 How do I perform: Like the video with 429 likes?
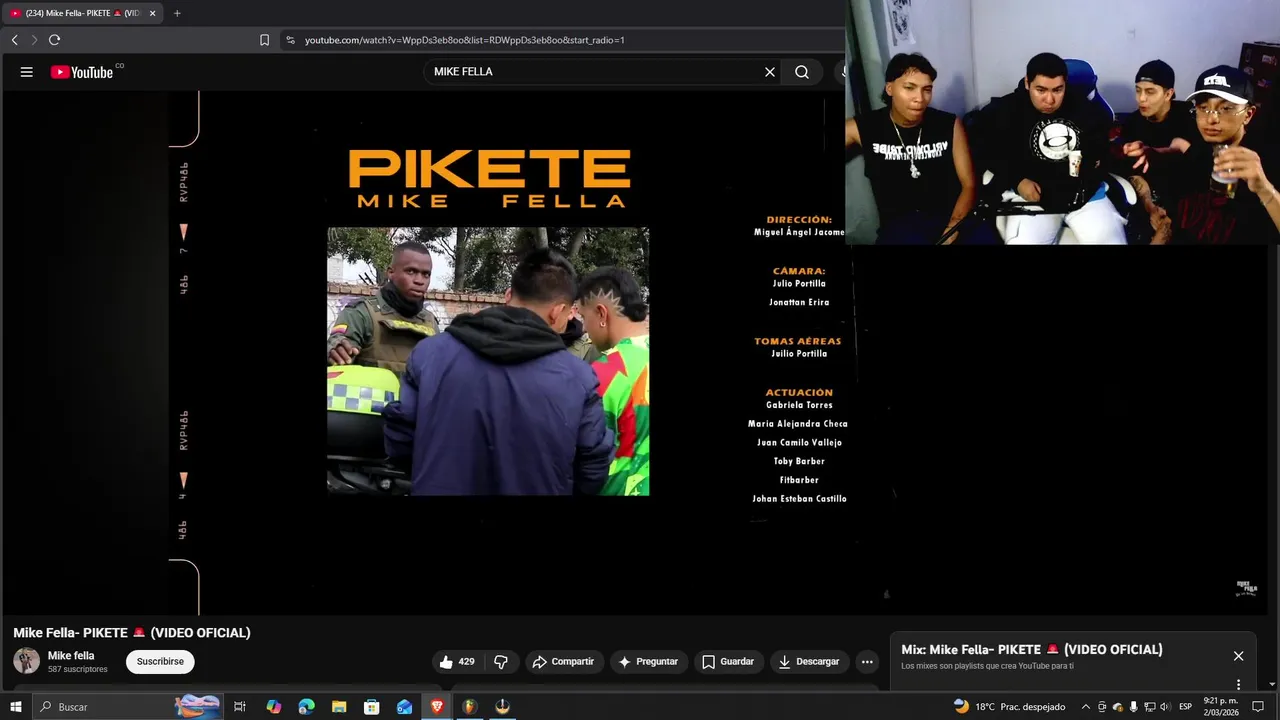click(457, 662)
